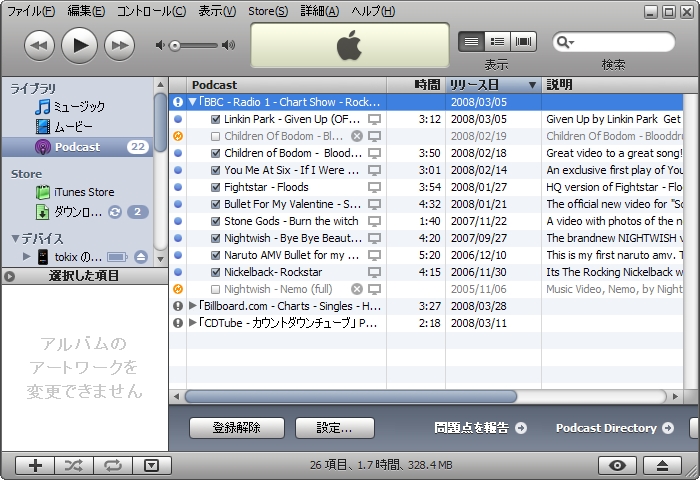Toggle artwork viewer button at the bottom
The height and width of the screenshot is (480, 700).
point(152,466)
